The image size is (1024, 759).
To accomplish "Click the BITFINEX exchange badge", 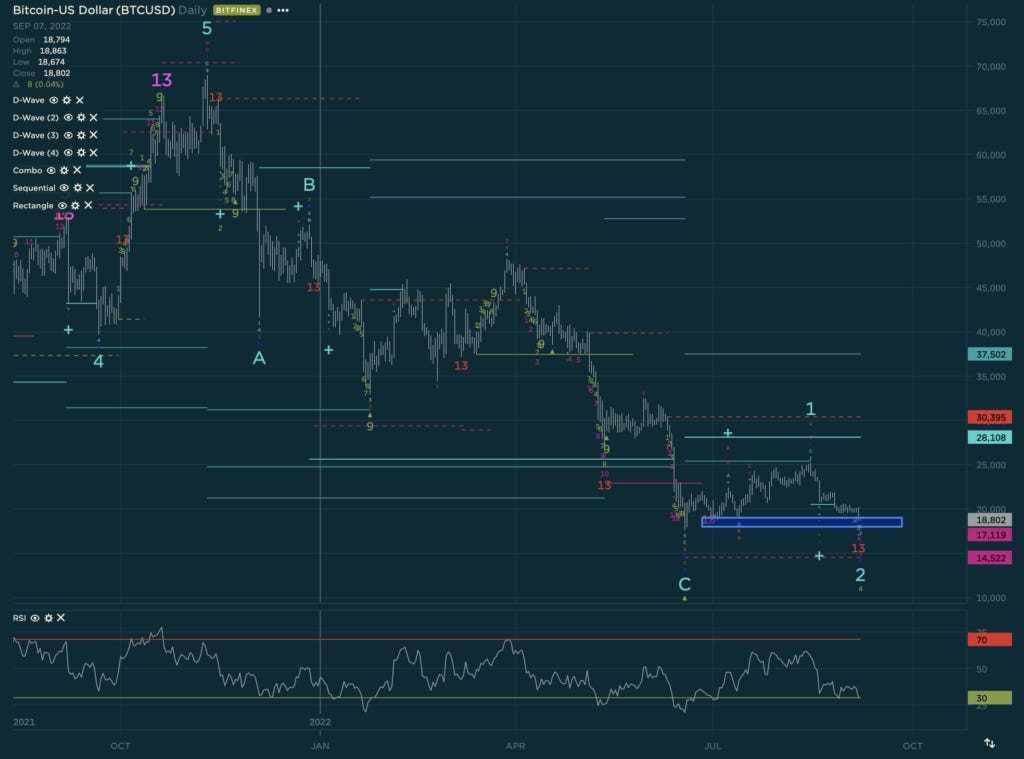I will coord(236,10).
